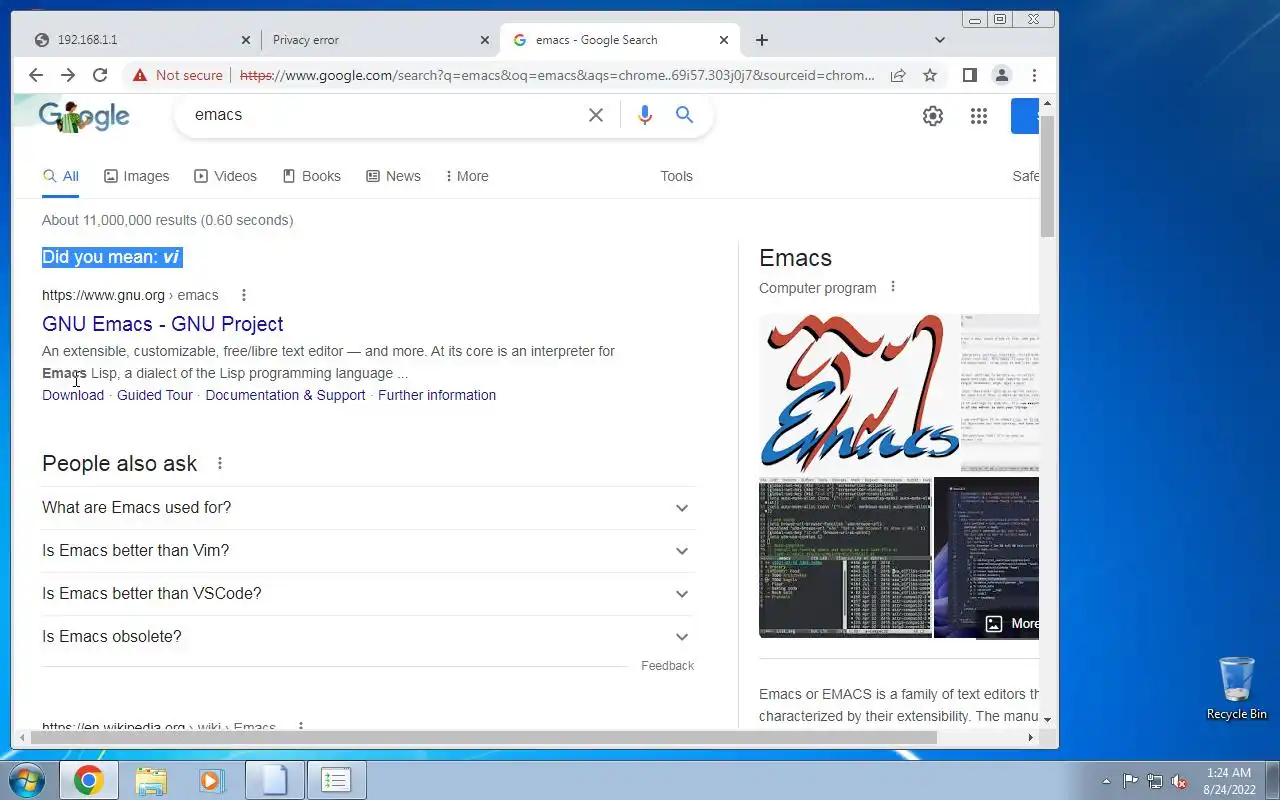Open options dots beside People also ask
This screenshot has height=800, width=1280.
coord(220,463)
